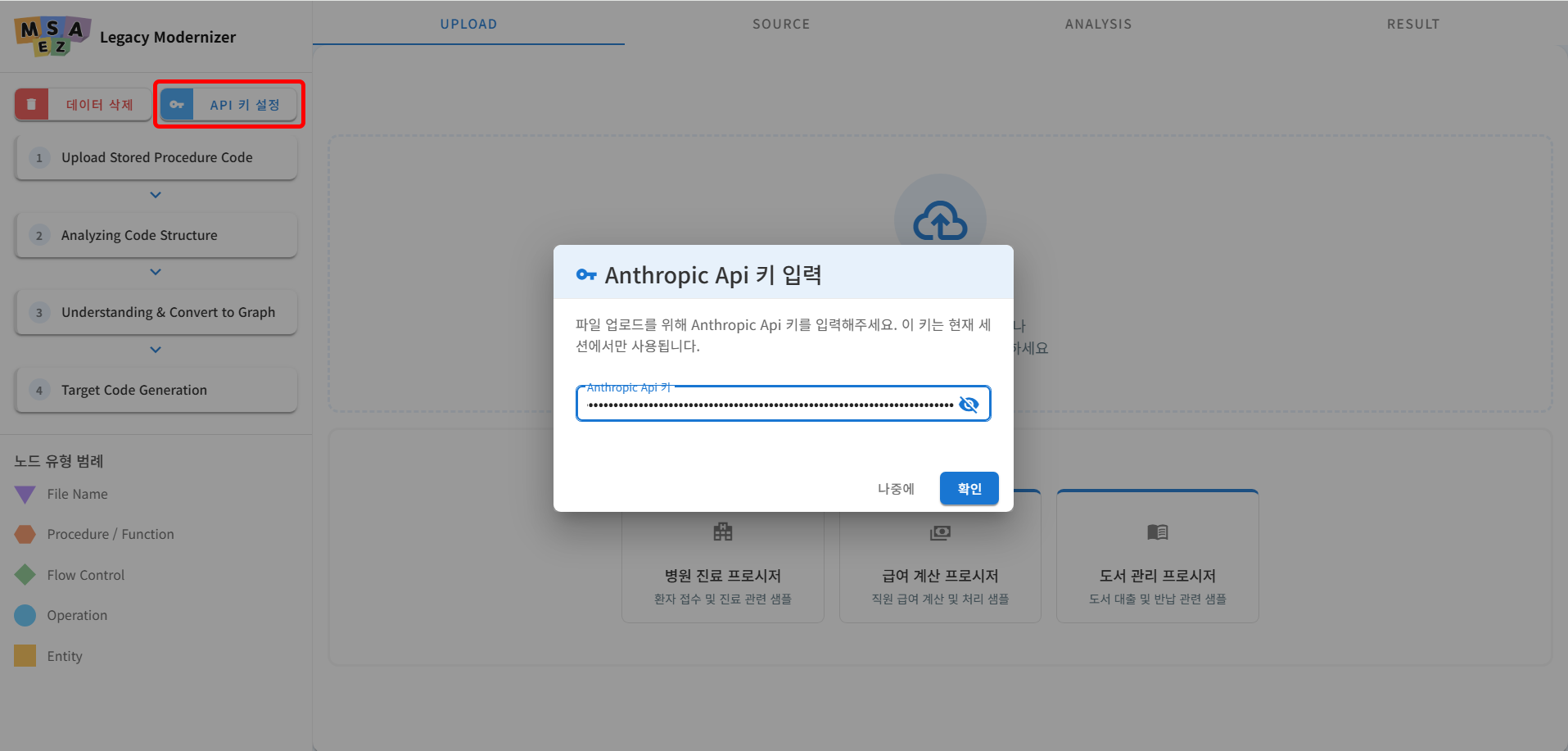The image size is (1568, 751).
Task: Click the purple File Name triangle icon
Action: [x=25, y=495]
